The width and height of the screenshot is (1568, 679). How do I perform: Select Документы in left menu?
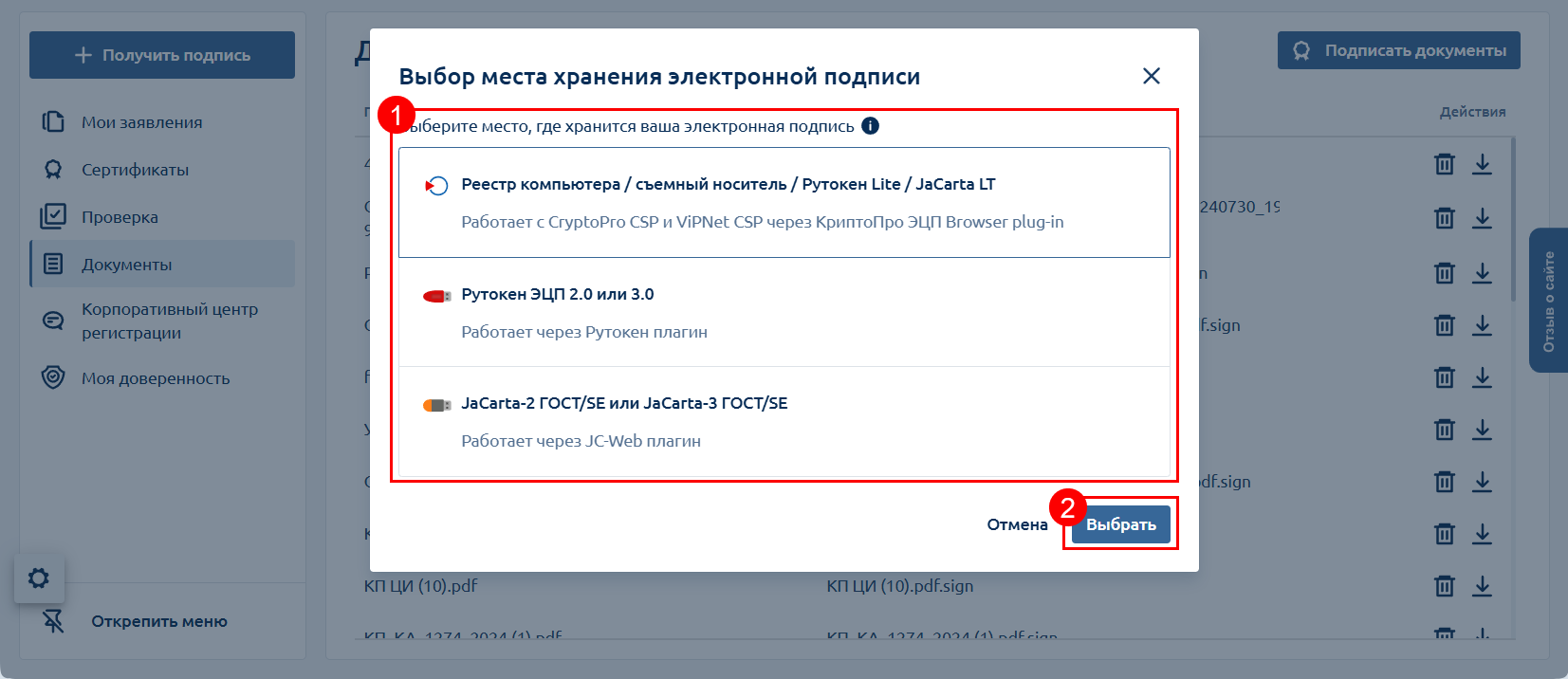click(x=126, y=265)
